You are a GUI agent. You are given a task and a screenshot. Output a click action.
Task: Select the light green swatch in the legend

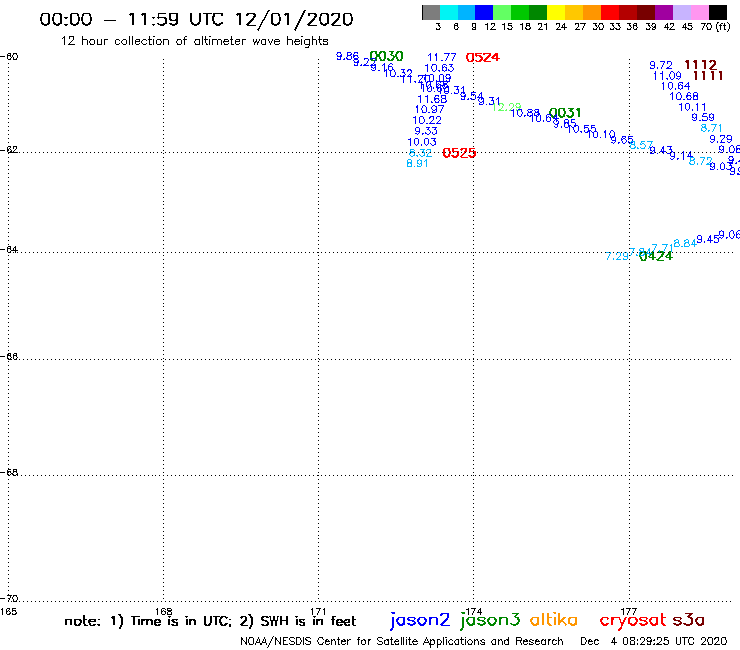(502, 12)
